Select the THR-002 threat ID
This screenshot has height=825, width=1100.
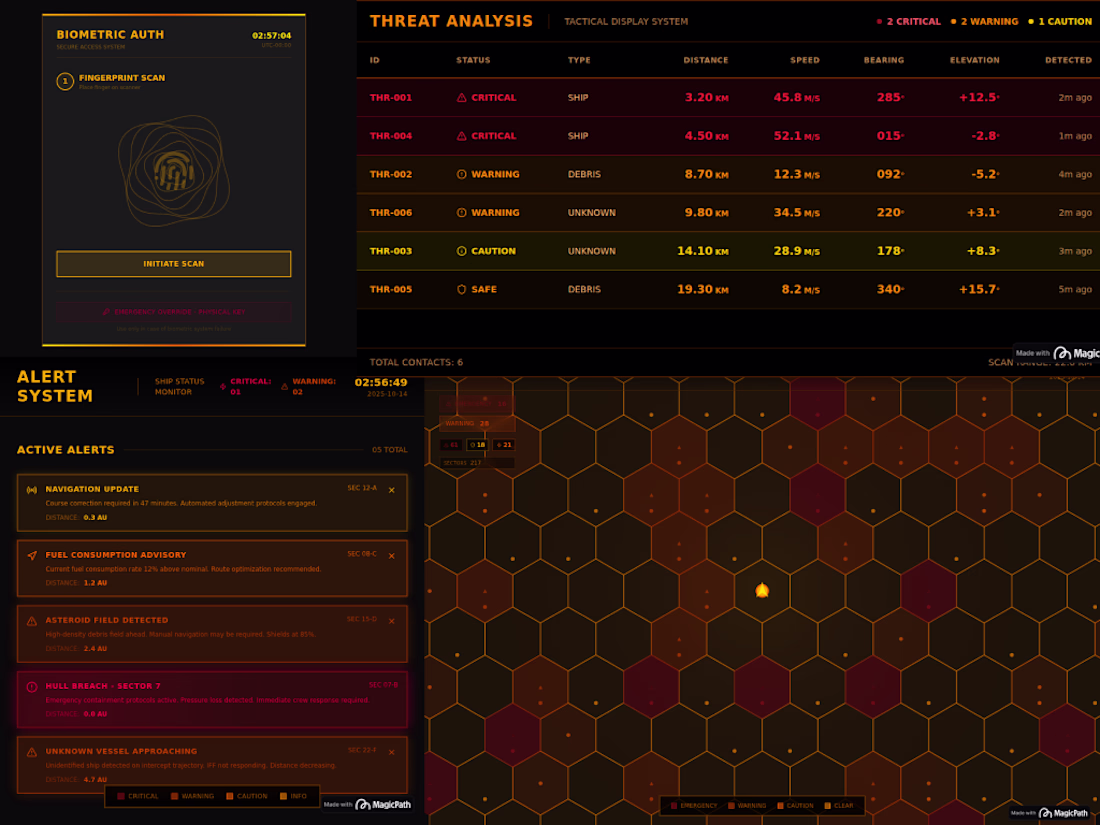click(x=391, y=175)
